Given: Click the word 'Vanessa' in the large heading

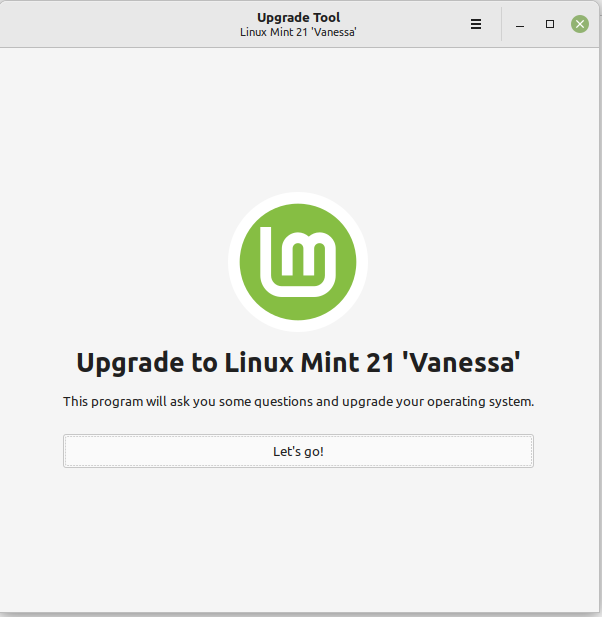Looking at the screenshot, I should (461, 362).
